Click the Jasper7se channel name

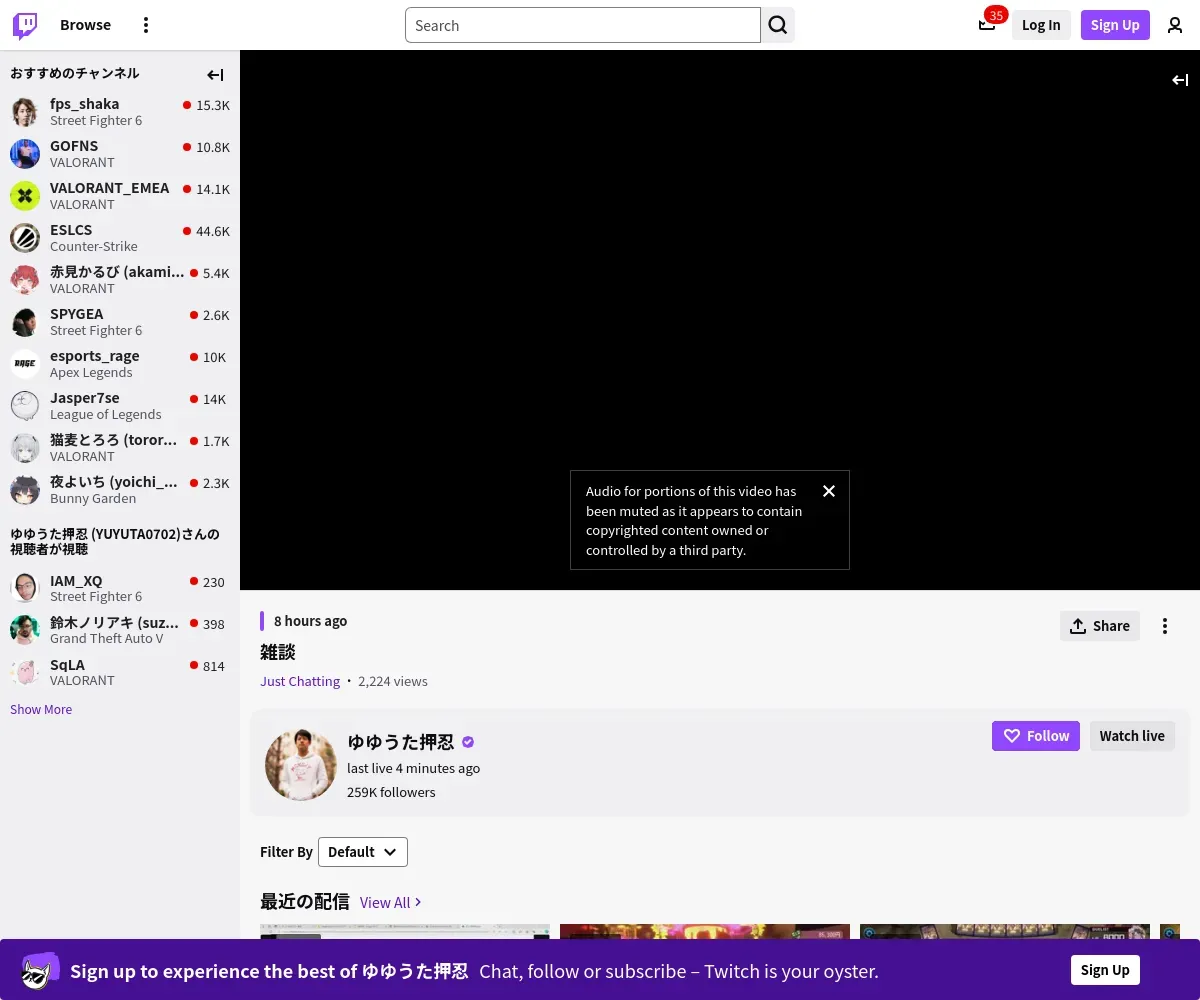(x=85, y=398)
